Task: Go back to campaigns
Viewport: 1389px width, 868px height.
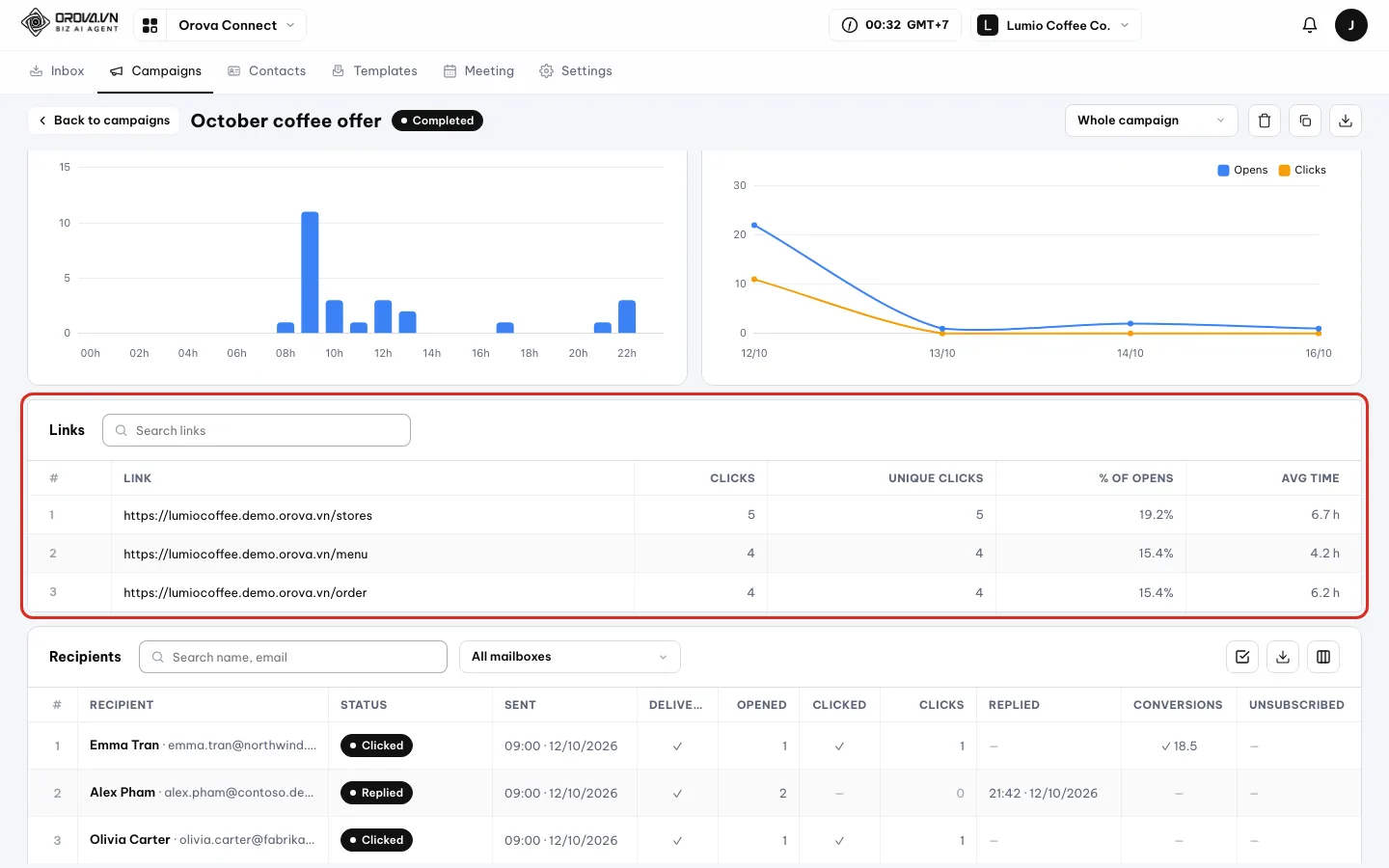Action: point(104,121)
